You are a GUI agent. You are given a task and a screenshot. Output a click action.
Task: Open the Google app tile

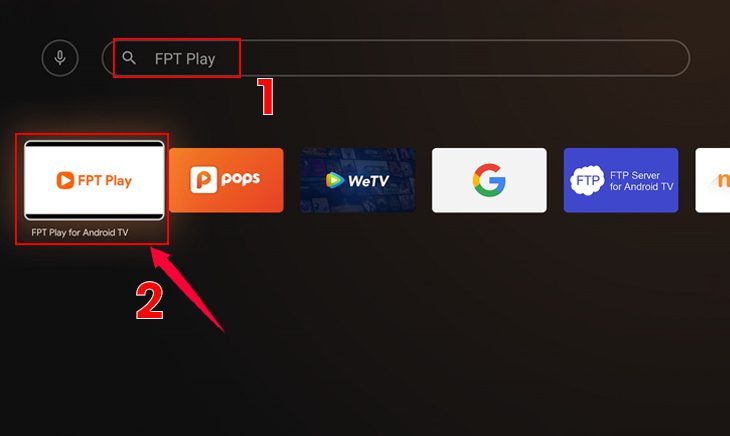(489, 180)
